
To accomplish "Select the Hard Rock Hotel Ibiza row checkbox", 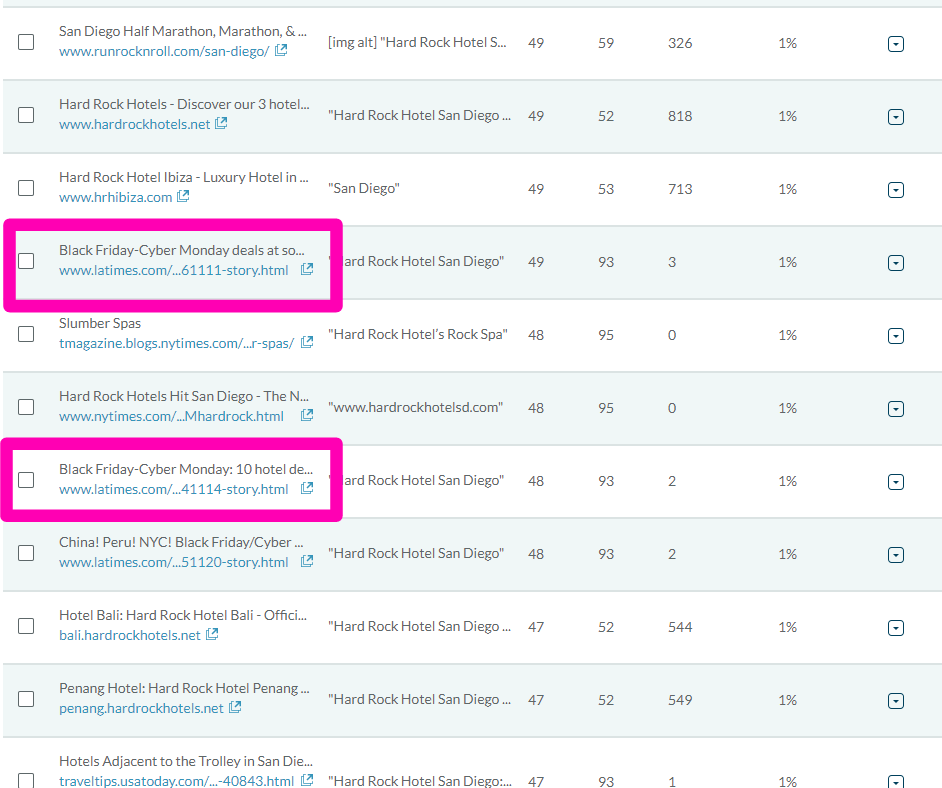I will 26,188.
